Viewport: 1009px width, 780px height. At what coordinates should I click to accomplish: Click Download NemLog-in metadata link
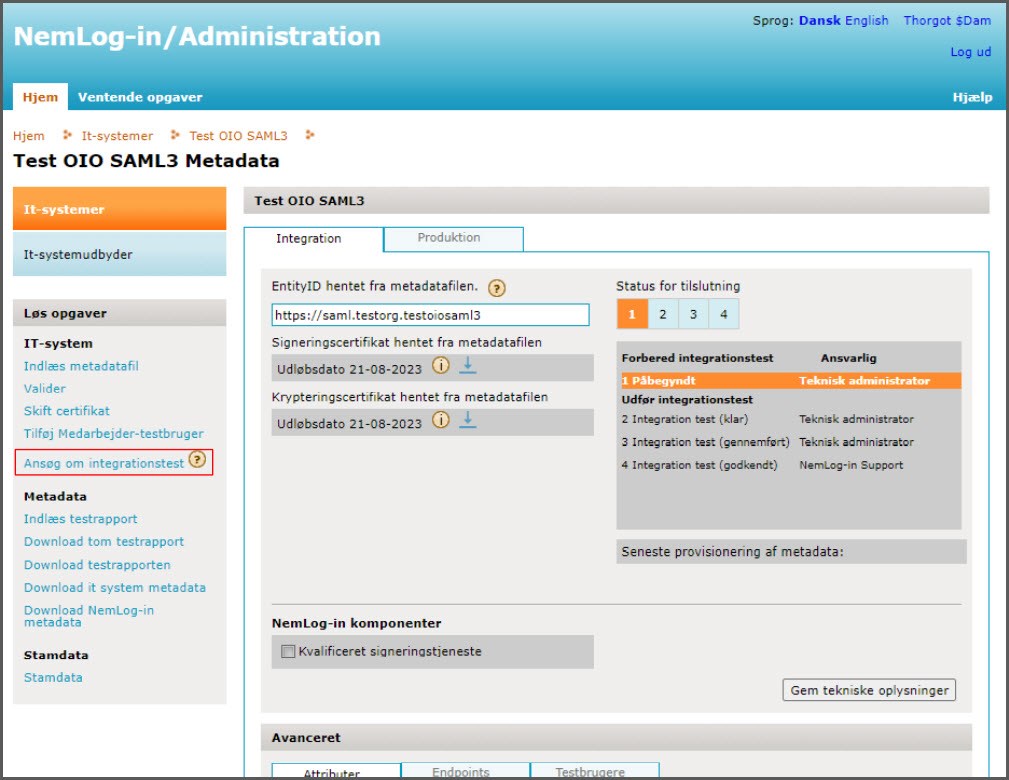(89, 616)
